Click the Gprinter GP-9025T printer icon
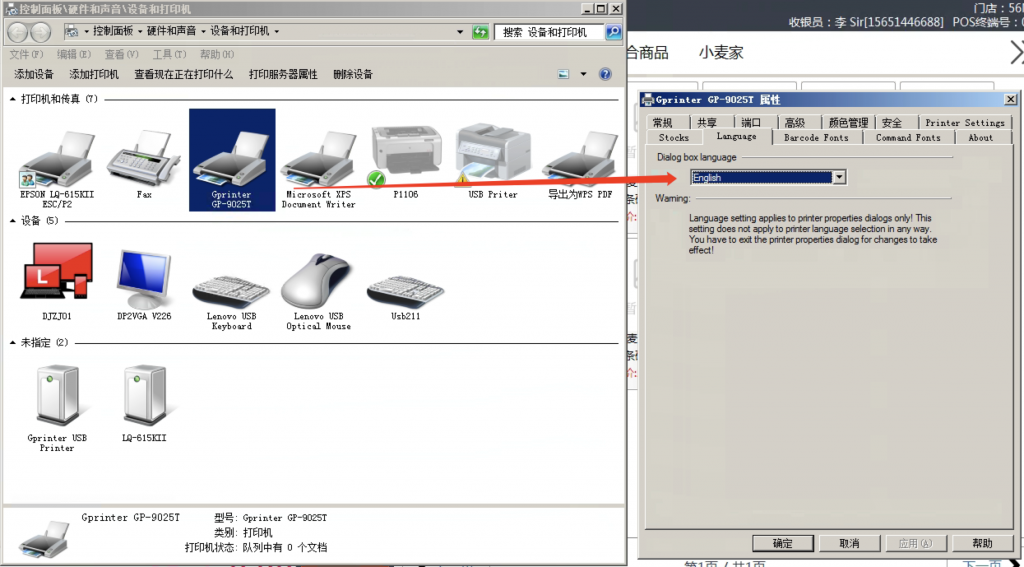Screen dimensions: 1024x567 [231, 155]
